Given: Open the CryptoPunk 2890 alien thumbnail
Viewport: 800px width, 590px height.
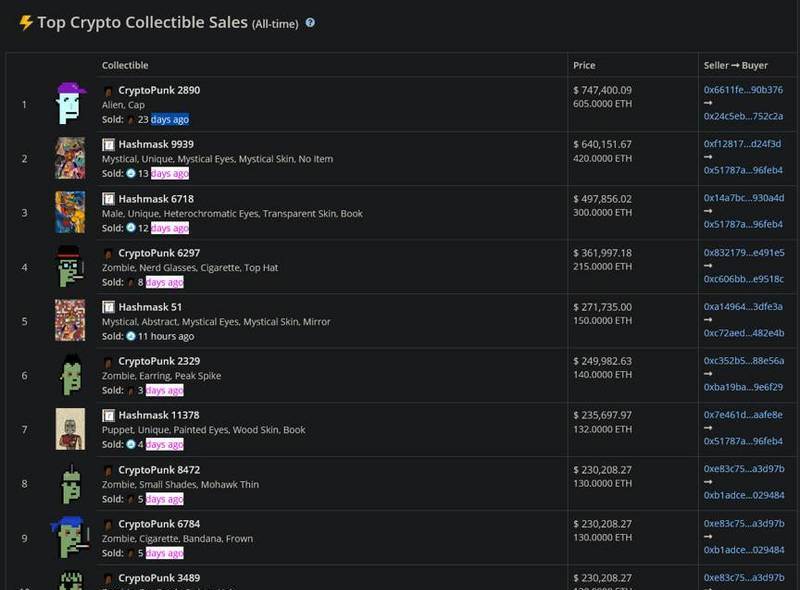Looking at the screenshot, I should coord(70,104).
